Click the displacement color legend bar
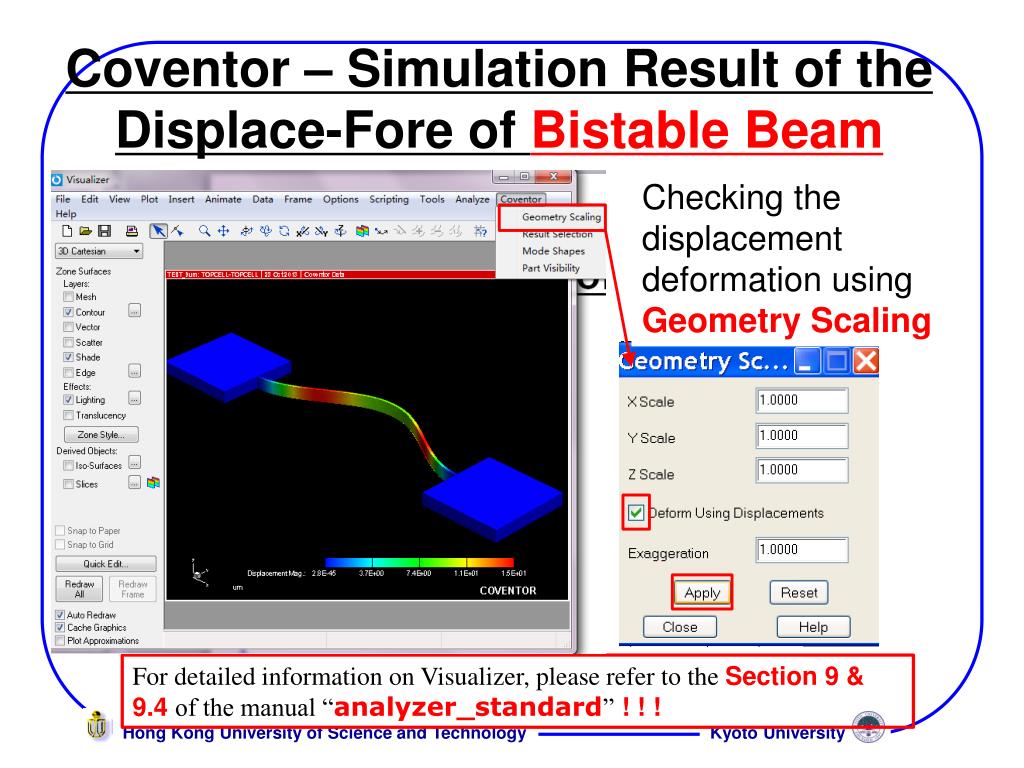This screenshot has width=1024, height=768. pyautogui.click(x=419, y=562)
